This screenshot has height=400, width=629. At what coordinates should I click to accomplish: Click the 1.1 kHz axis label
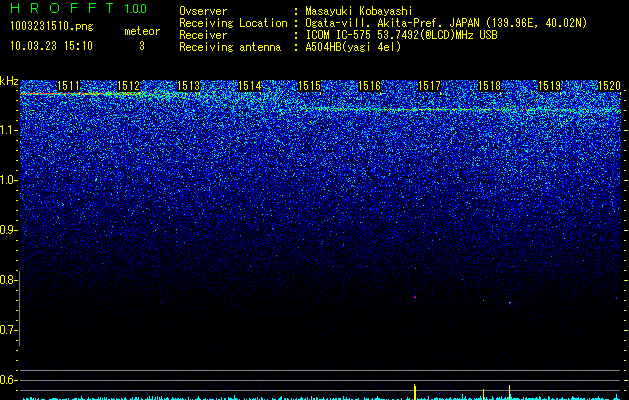[9, 130]
